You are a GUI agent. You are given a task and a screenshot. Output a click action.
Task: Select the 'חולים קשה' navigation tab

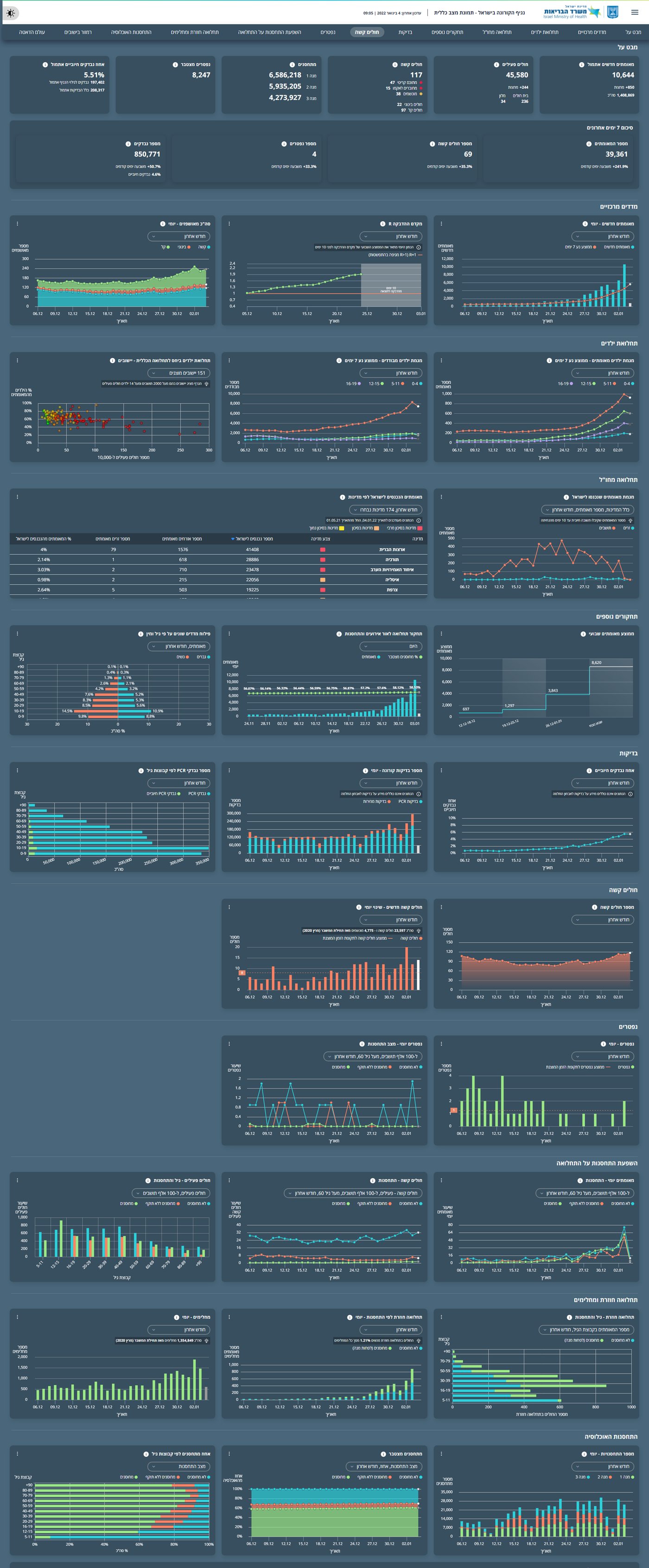point(367,32)
